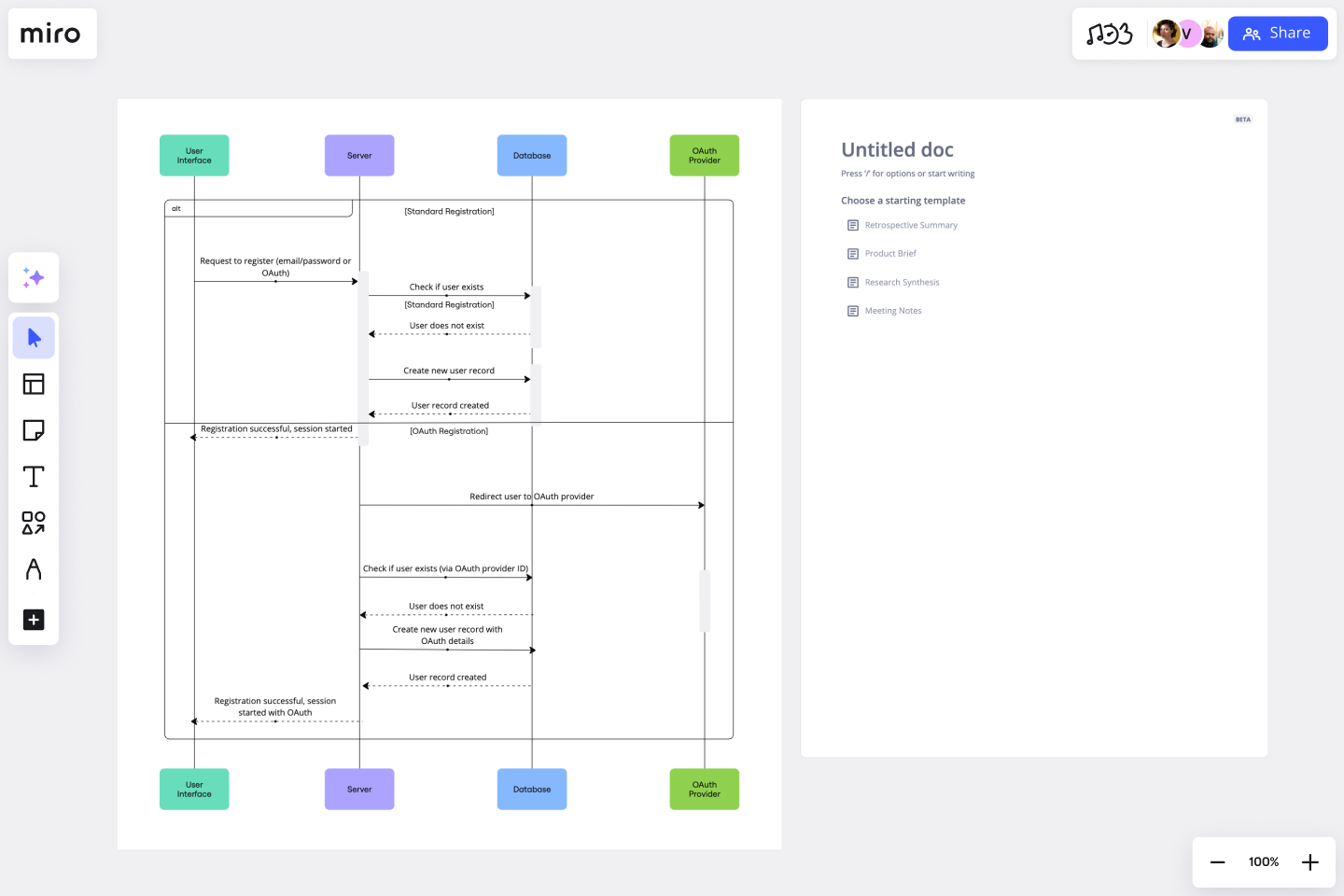Click the Share button
This screenshot has width=1344, height=896.
(1278, 33)
